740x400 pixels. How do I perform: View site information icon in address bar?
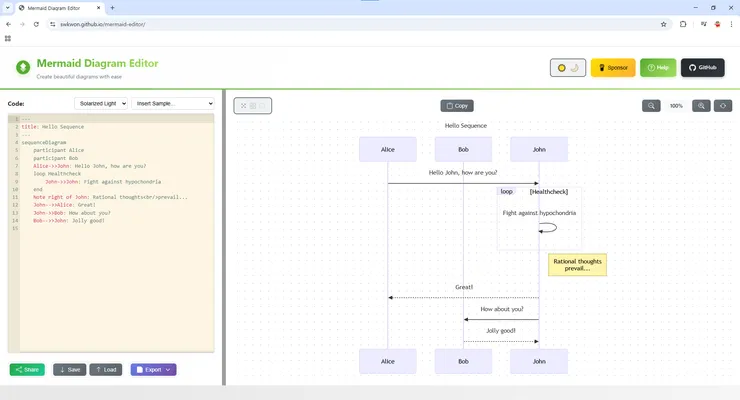click(x=53, y=24)
